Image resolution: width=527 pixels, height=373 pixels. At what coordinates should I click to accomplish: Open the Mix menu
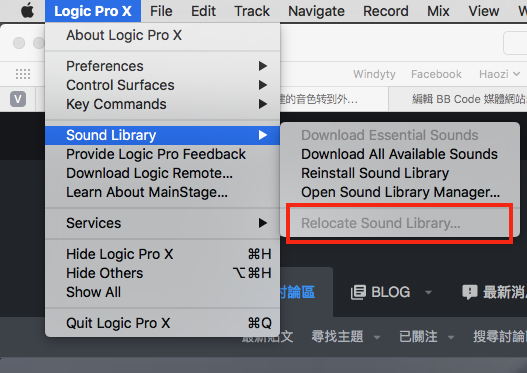pyautogui.click(x=438, y=11)
